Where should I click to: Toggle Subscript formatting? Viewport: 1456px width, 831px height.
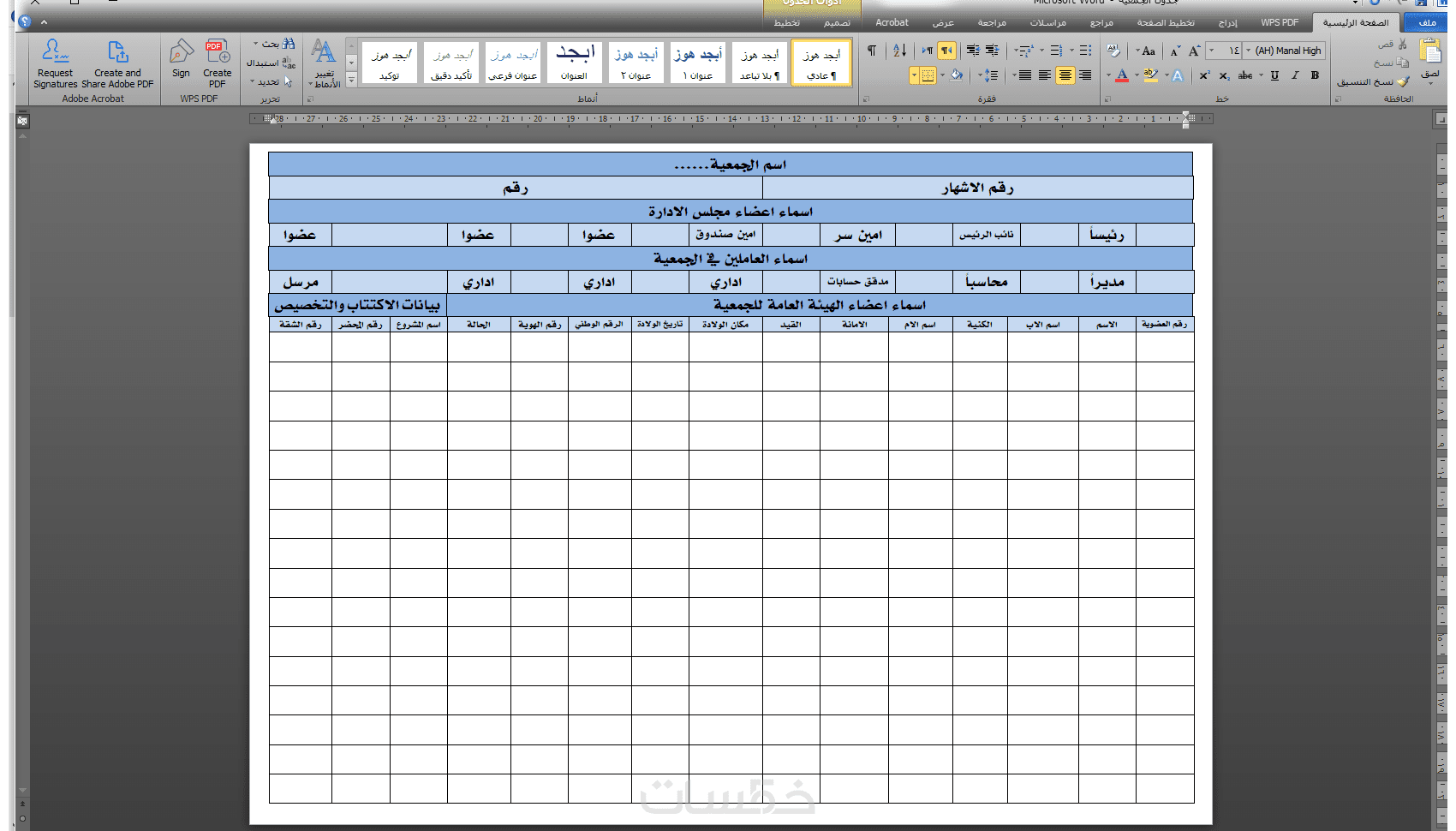tap(1224, 75)
